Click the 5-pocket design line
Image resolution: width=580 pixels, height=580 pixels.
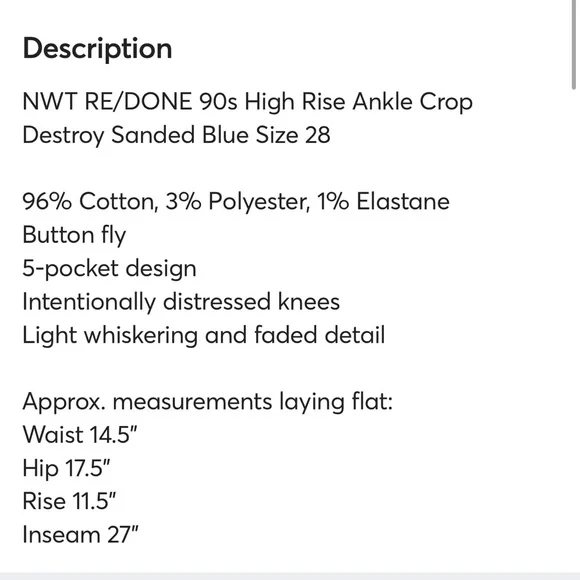point(109,269)
